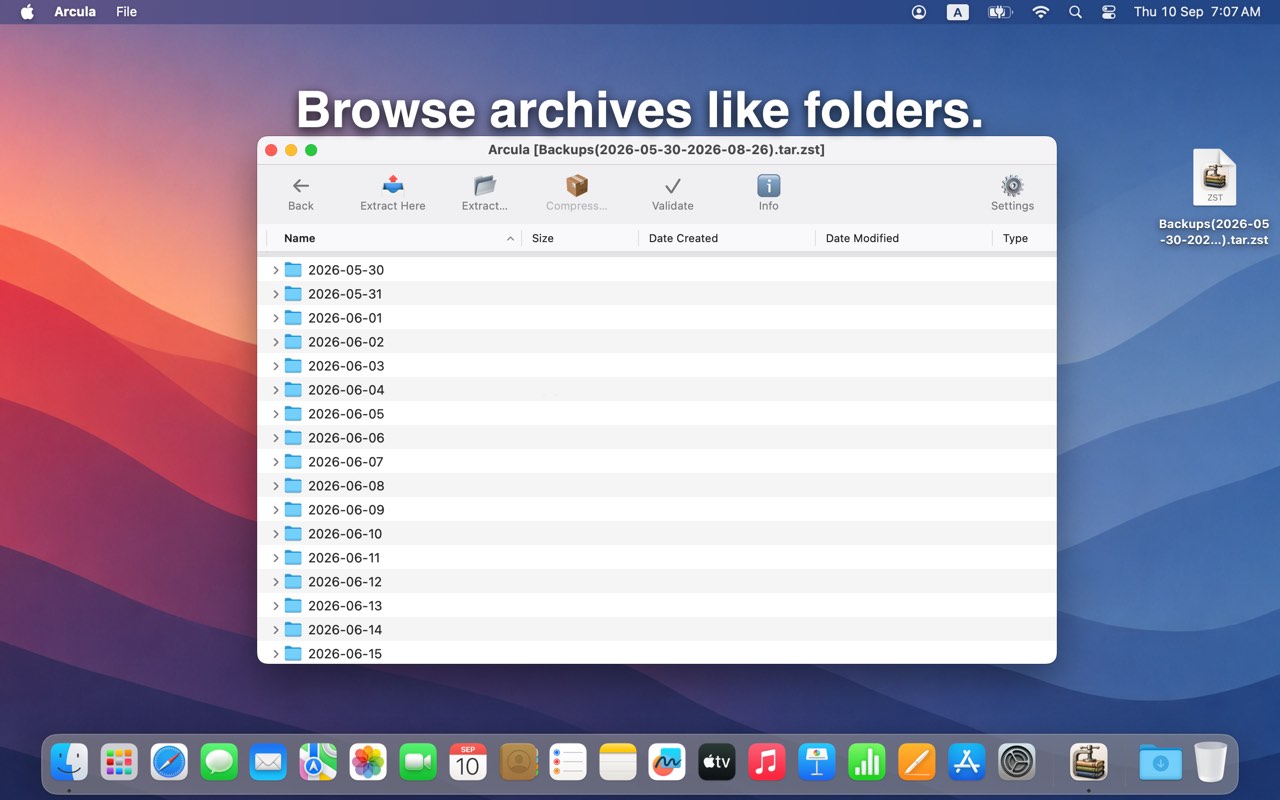The image size is (1280, 800).
Task: Open FaceTime from the Dock
Action: point(418,763)
